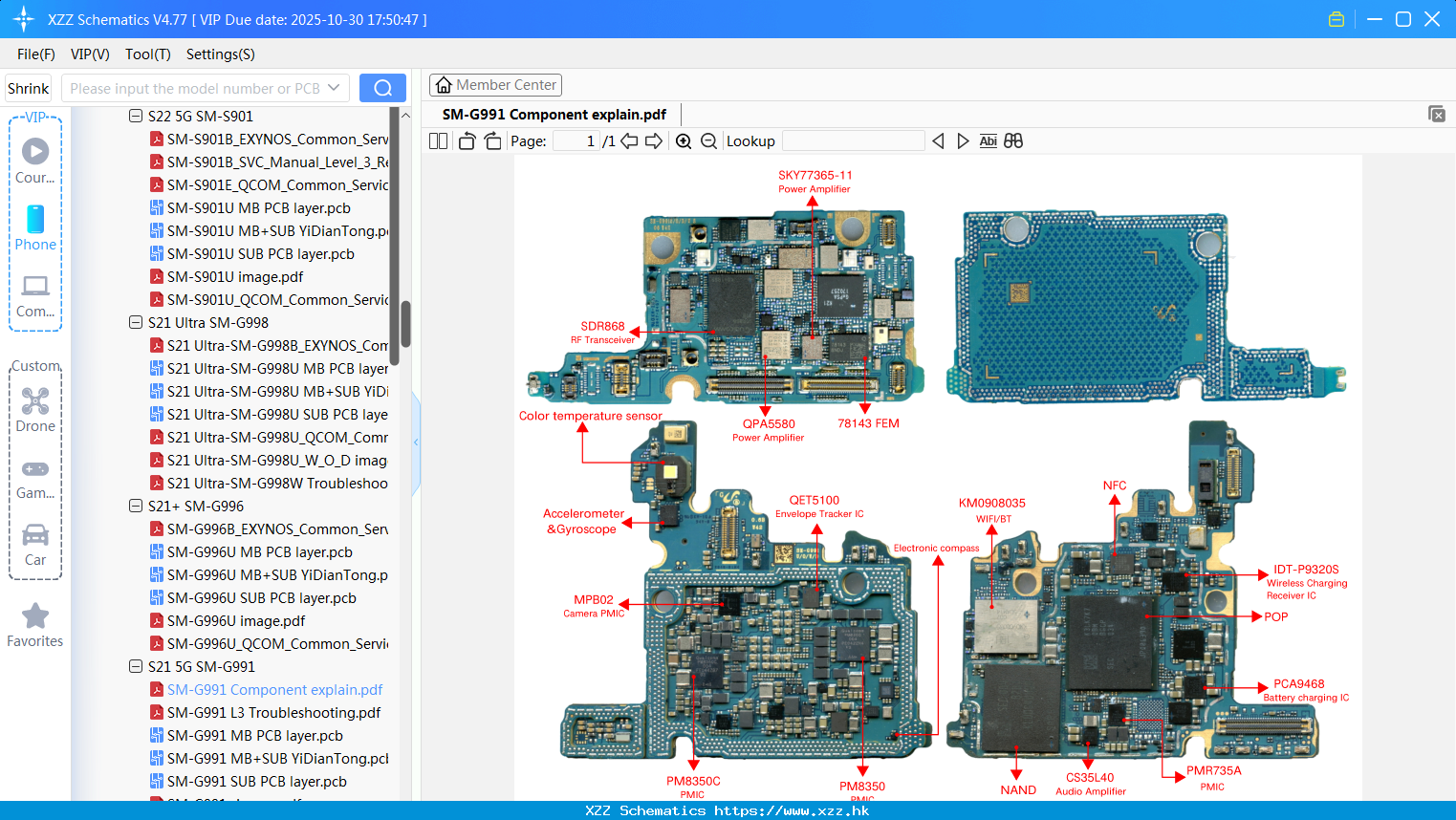
Task: Select SM-G991 Component explain.pdf tab
Action: [x=554, y=115]
